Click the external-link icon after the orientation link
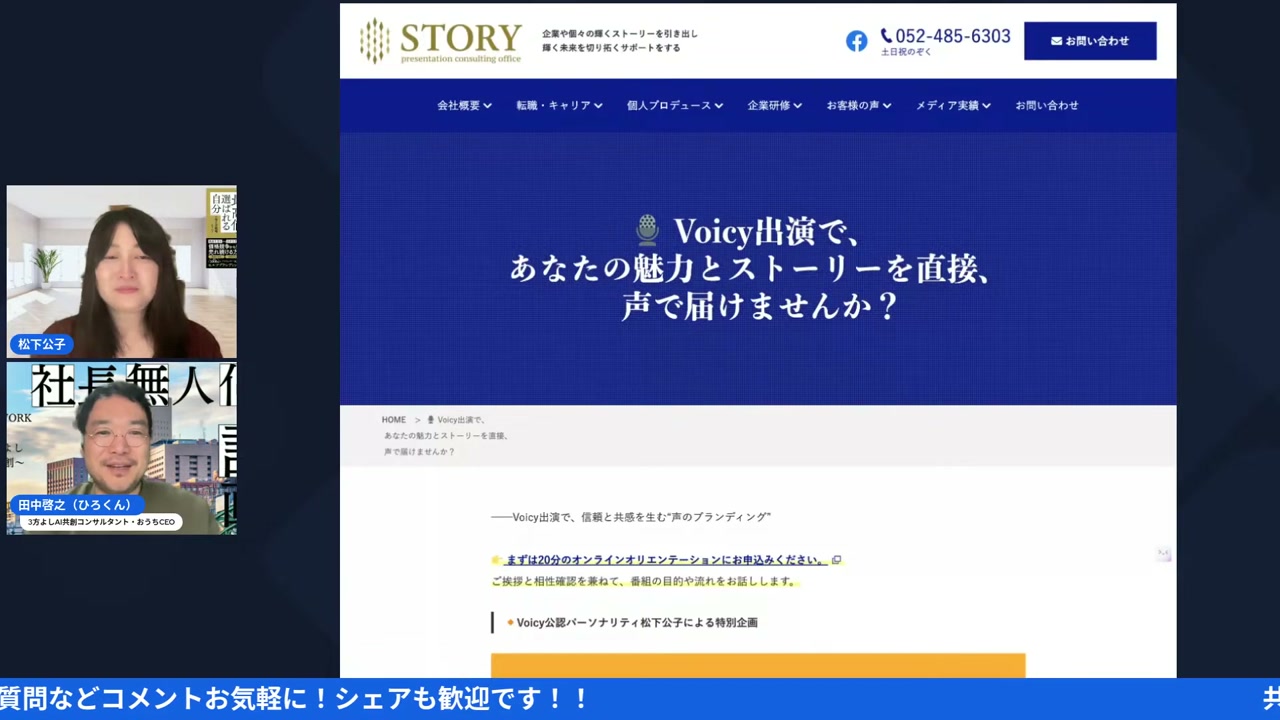This screenshot has height=720, width=1280. (837, 560)
